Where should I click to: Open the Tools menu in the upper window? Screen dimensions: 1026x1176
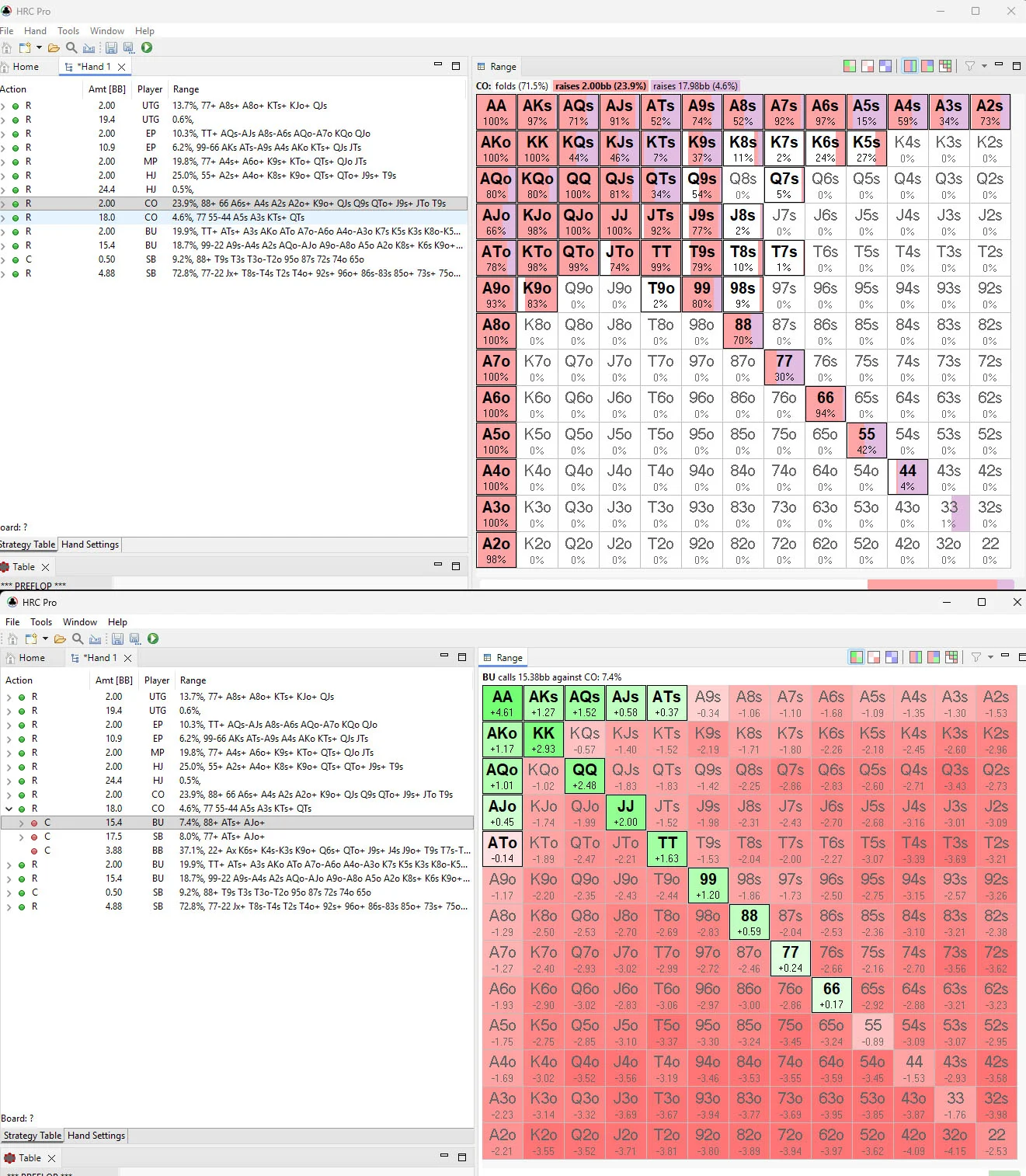pyautogui.click(x=68, y=31)
